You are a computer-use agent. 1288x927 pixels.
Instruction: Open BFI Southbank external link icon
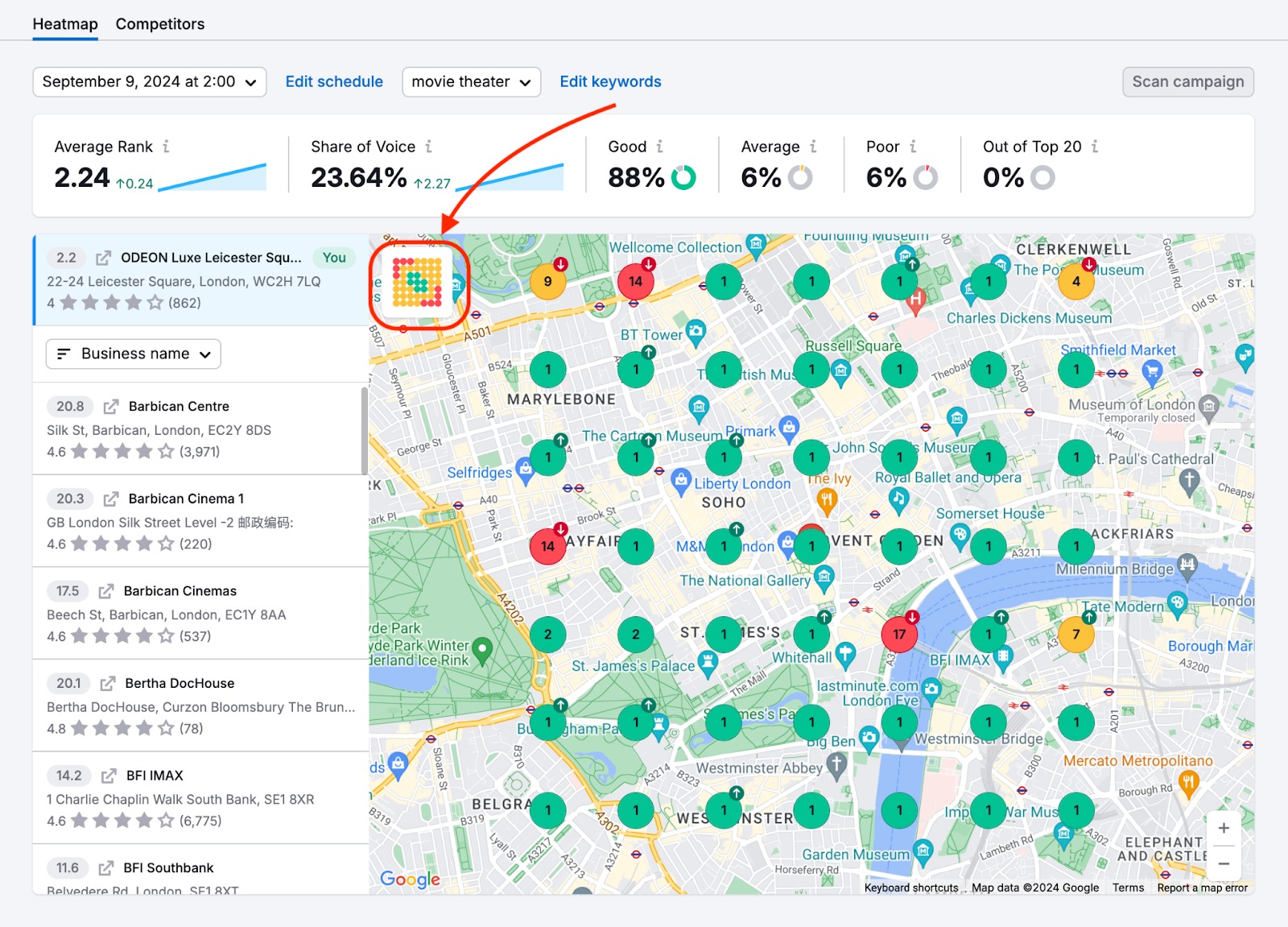pos(106,868)
